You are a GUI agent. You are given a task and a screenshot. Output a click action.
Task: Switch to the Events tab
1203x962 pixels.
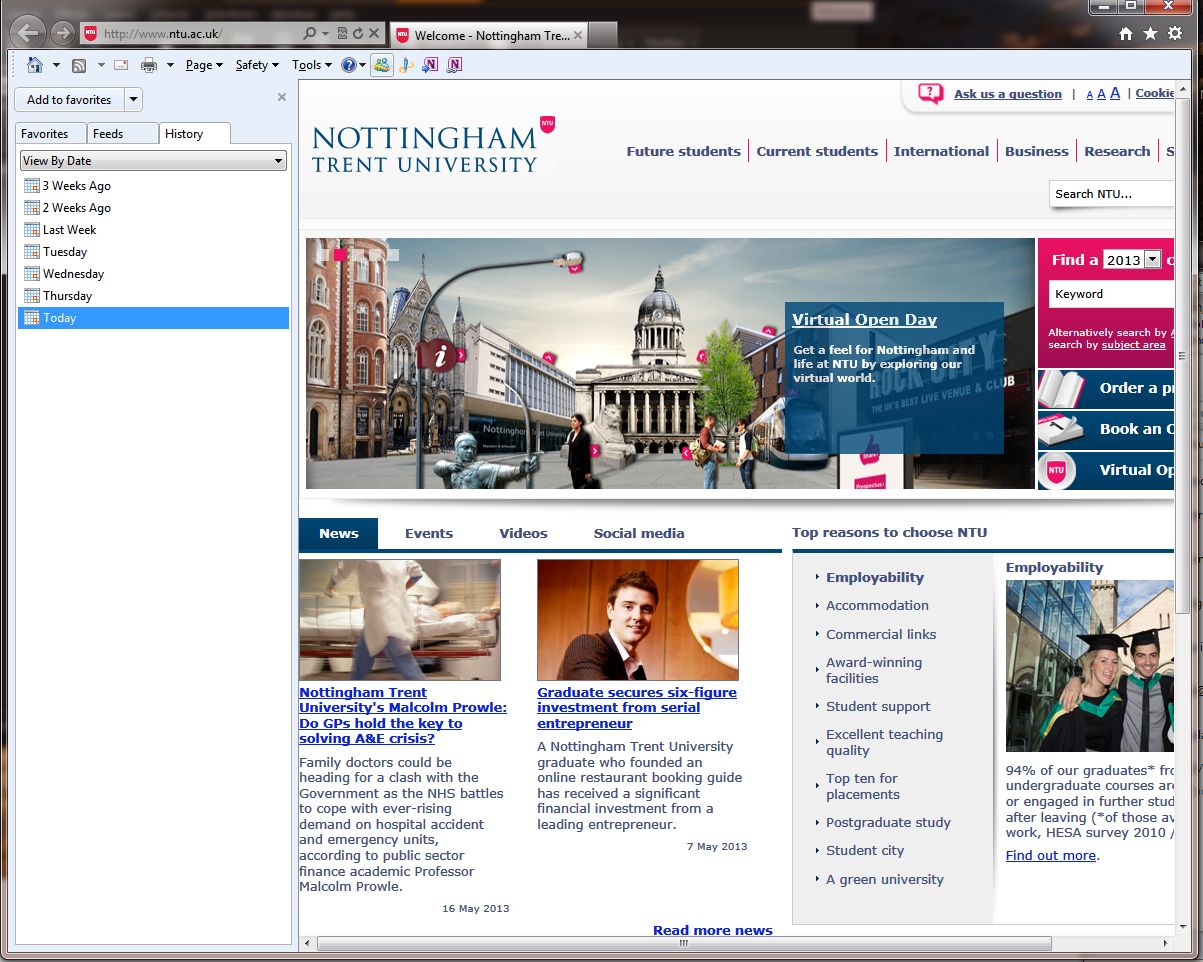[x=429, y=534]
